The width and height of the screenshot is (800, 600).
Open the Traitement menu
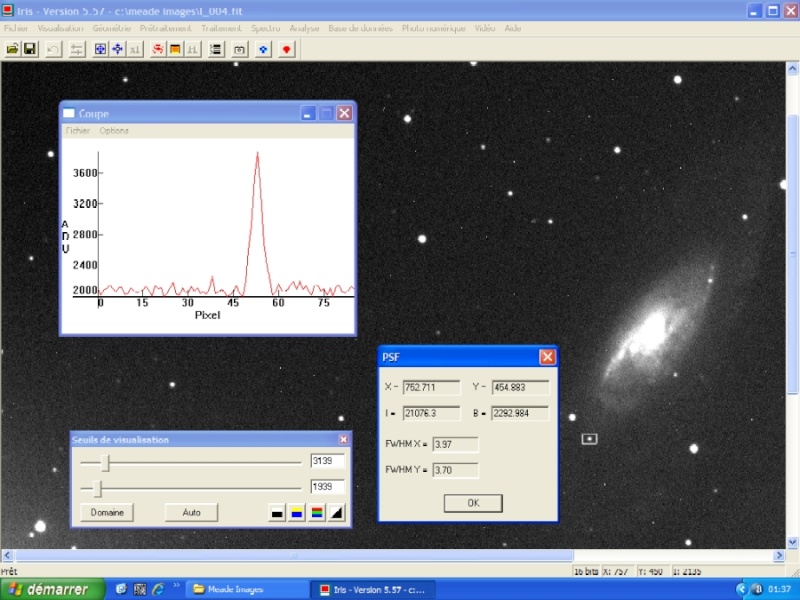(x=220, y=28)
